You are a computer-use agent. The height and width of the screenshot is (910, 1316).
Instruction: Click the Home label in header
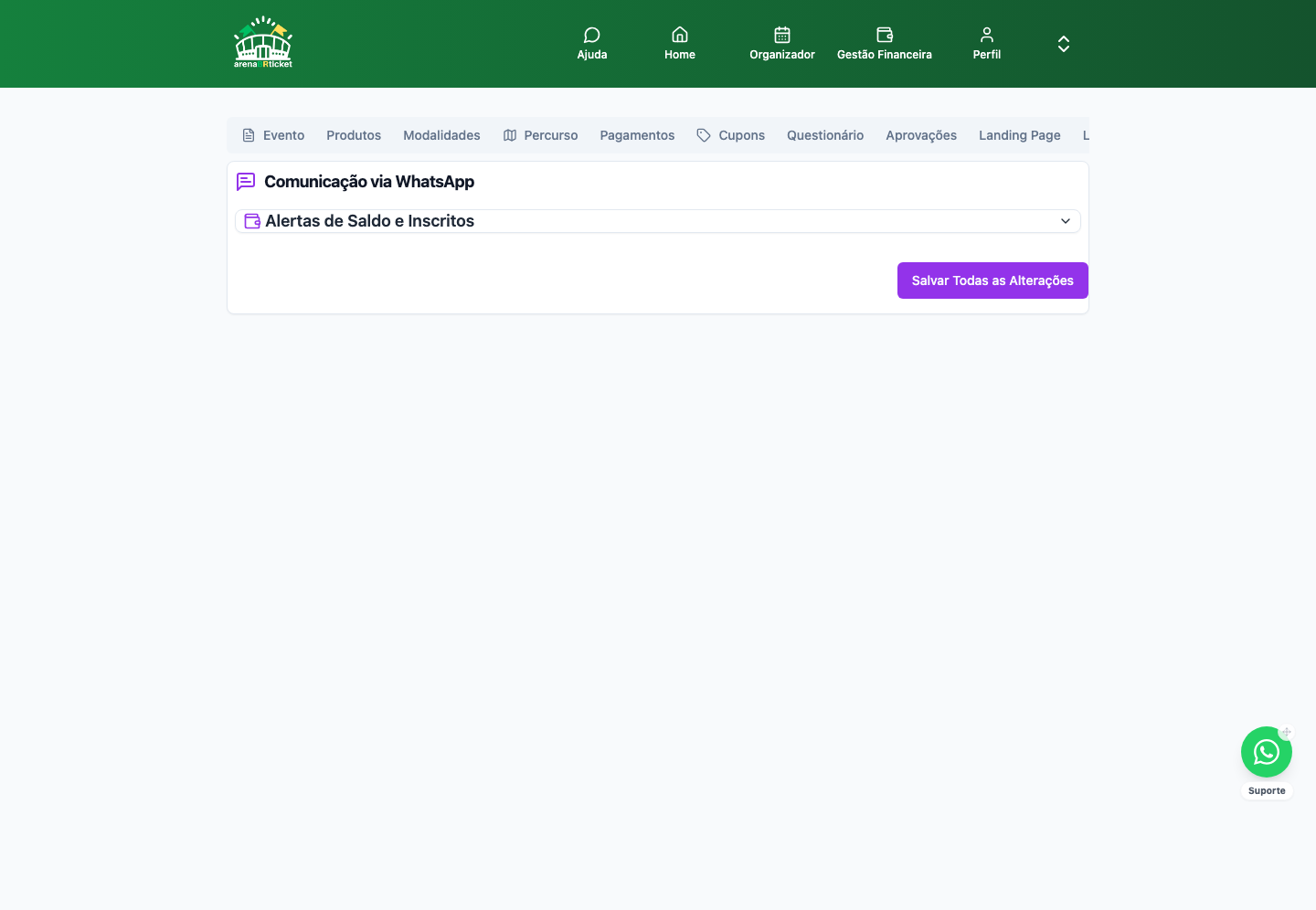pyautogui.click(x=680, y=55)
